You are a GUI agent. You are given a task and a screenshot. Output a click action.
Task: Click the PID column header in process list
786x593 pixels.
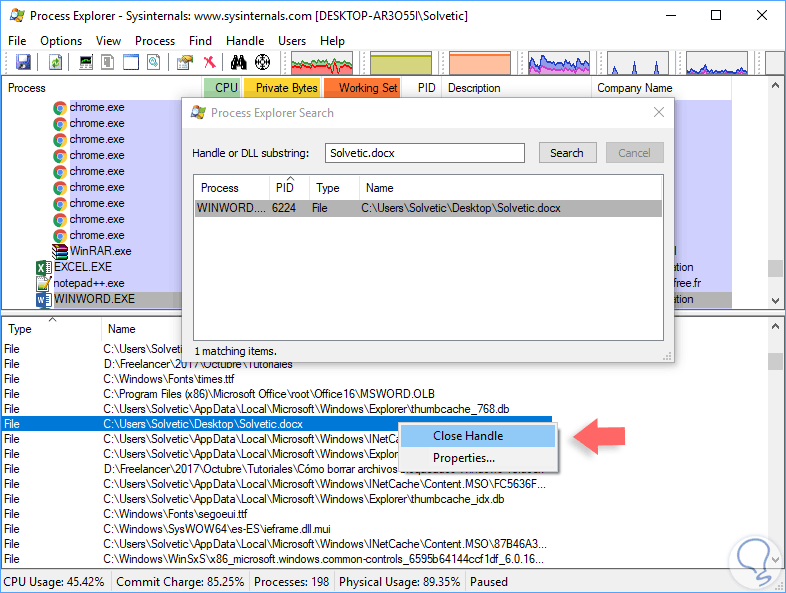[x=422, y=88]
